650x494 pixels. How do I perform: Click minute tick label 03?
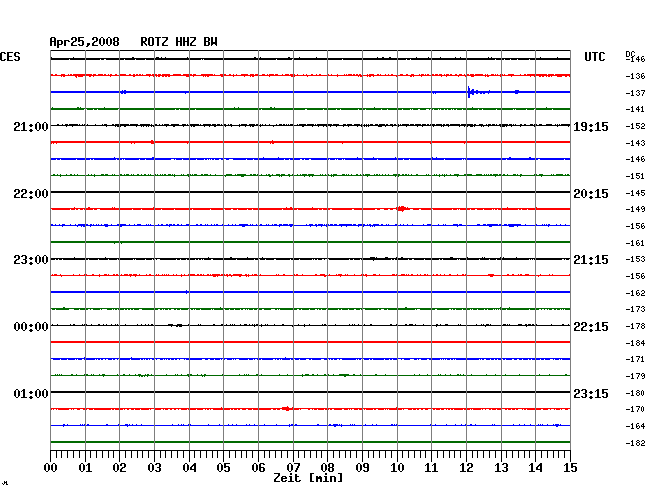tap(154, 468)
